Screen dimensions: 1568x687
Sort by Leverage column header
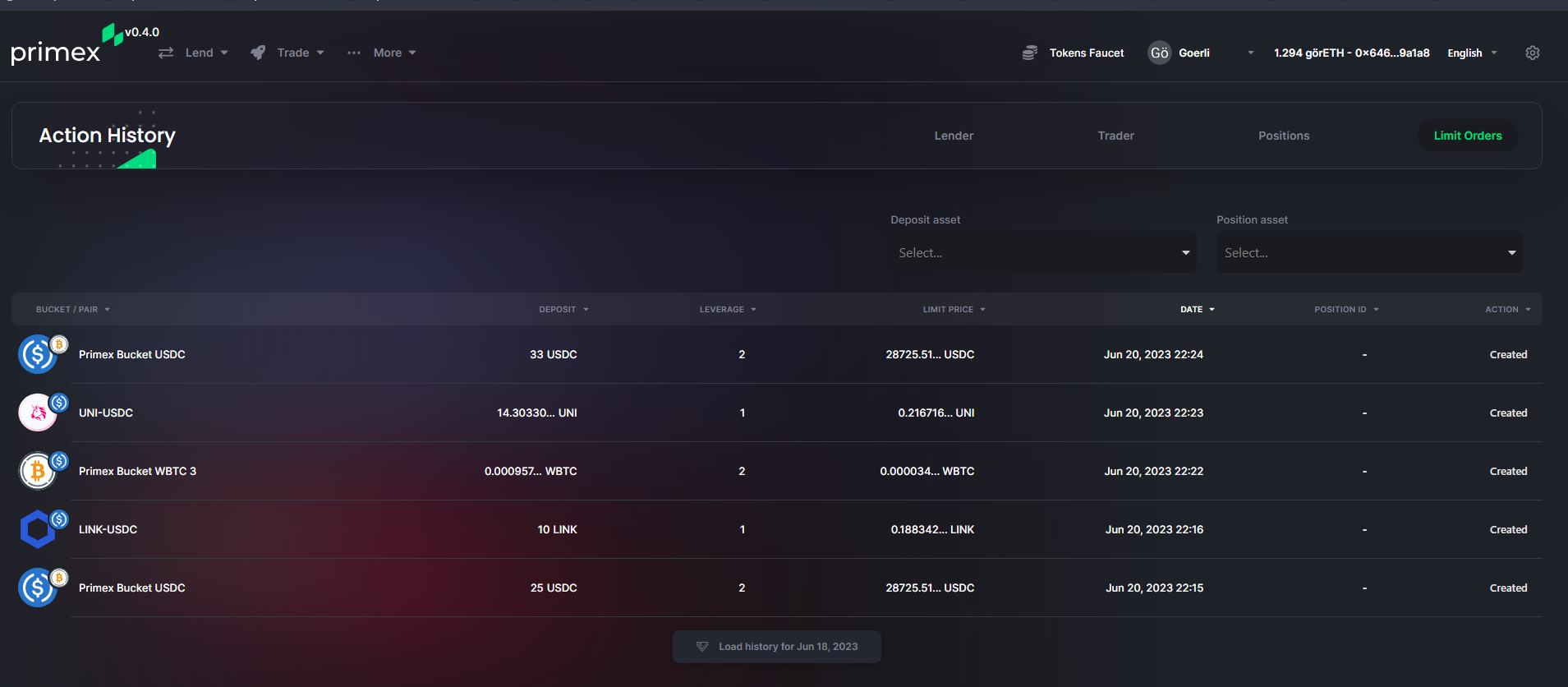pyautogui.click(x=728, y=310)
